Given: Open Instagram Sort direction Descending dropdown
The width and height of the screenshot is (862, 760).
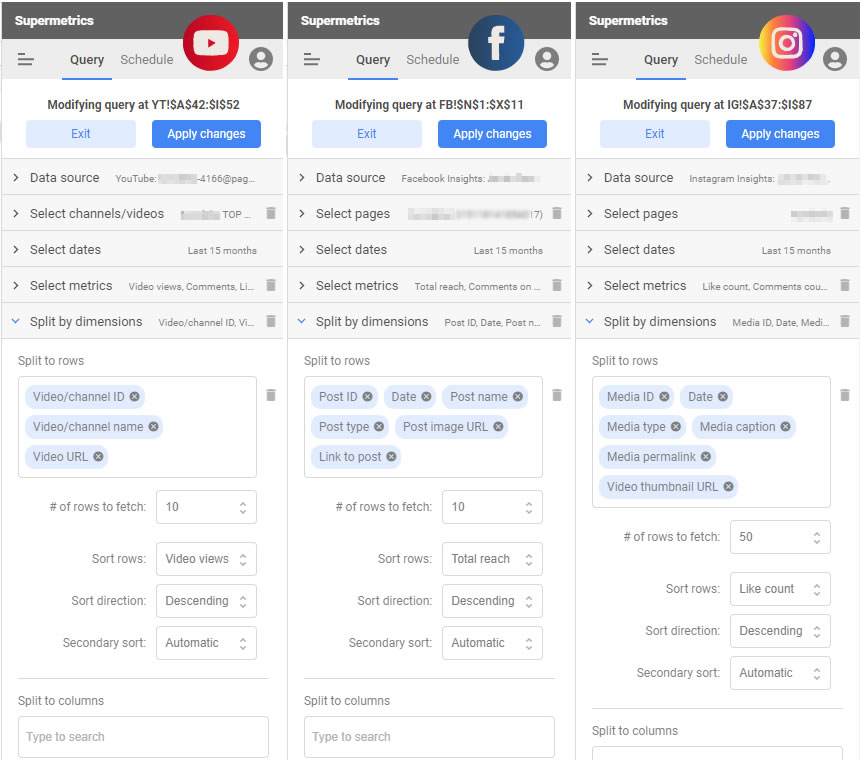Looking at the screenshot, I should pos(780,631).
